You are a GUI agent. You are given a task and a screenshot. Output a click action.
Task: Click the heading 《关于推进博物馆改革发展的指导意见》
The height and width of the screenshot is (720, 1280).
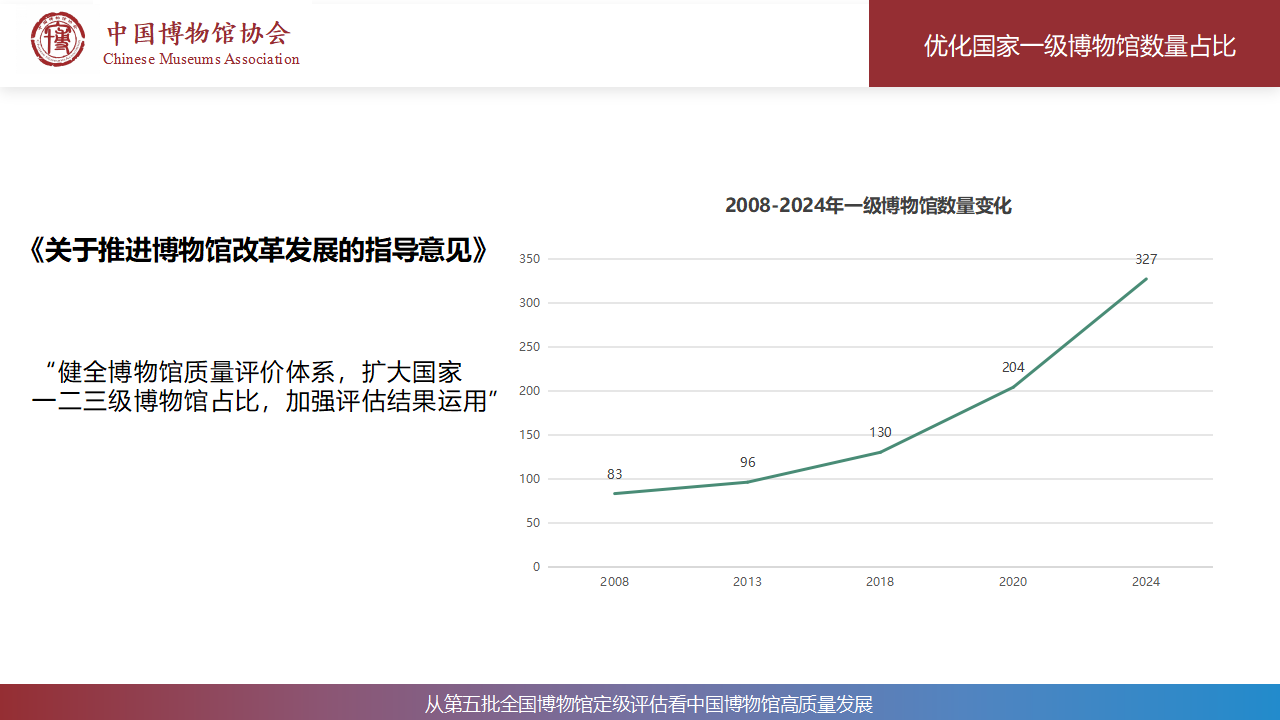(259, 250)
